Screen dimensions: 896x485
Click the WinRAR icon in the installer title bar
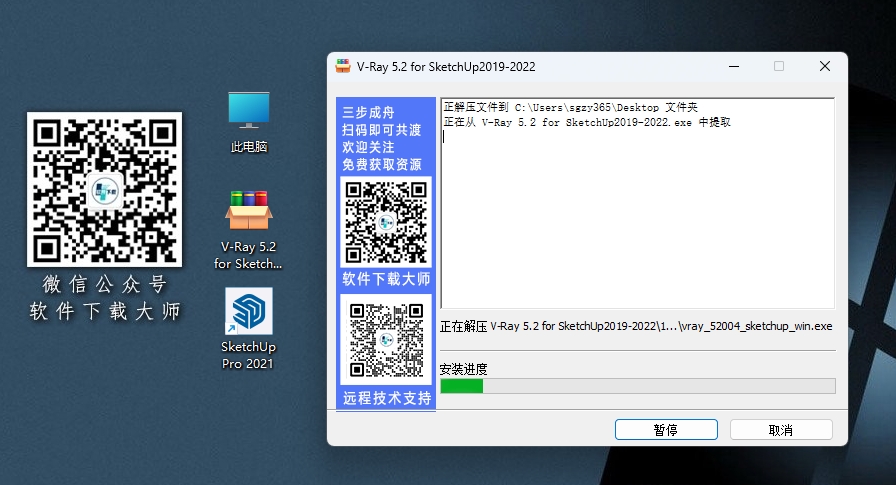coord(343,66)
